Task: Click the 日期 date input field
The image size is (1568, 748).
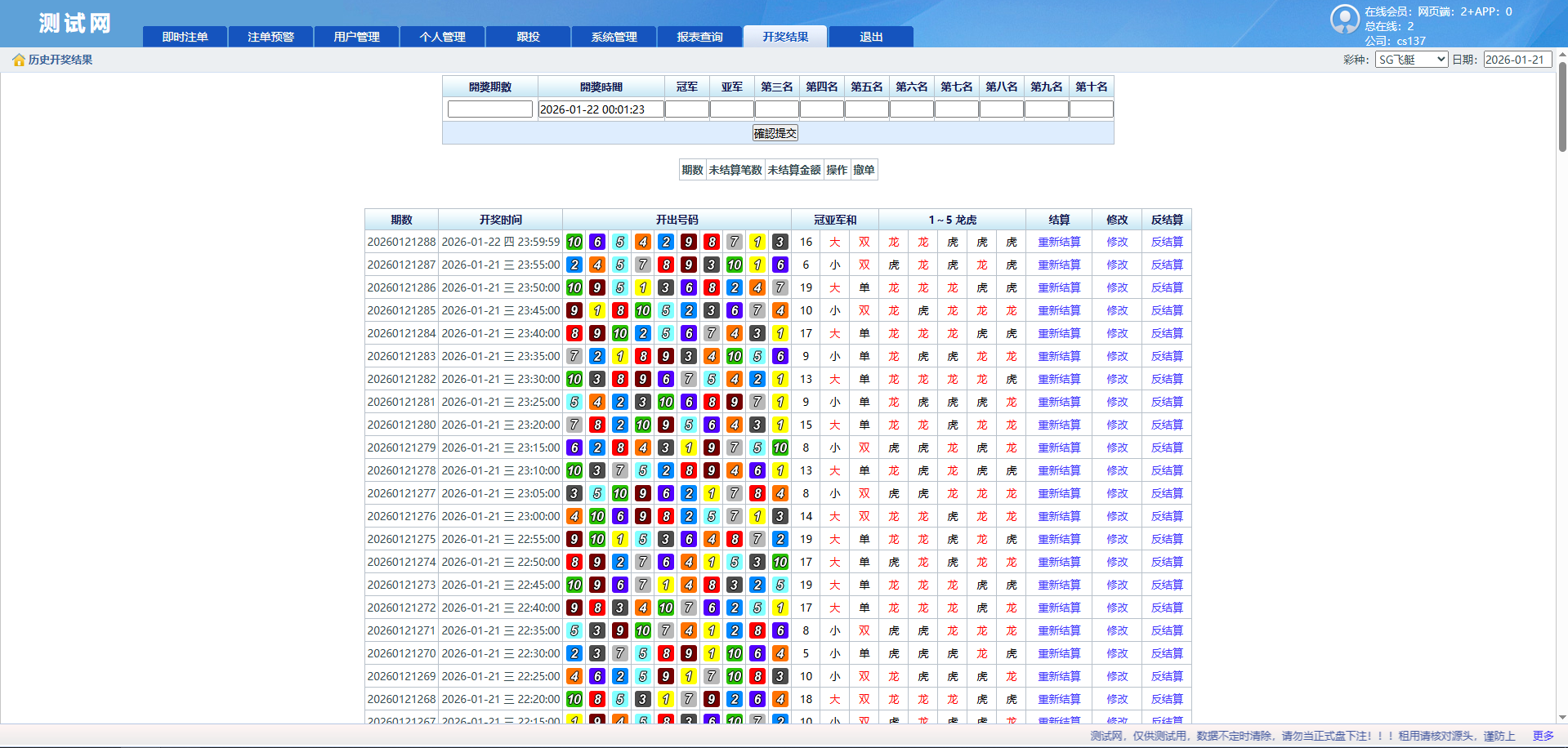Action: click(1517, 60)
